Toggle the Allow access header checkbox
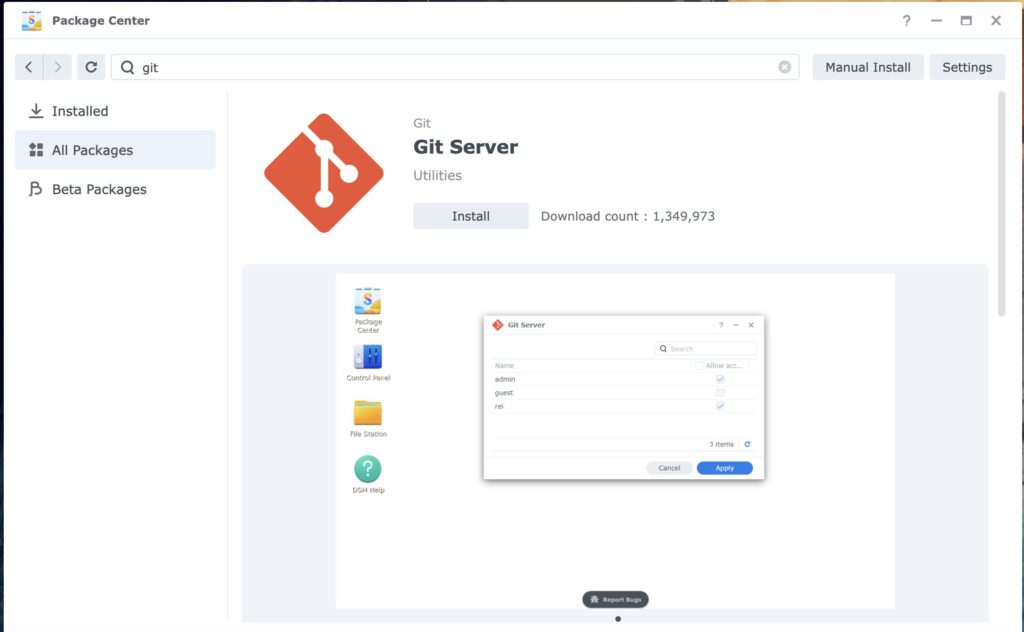Screen dimensions: 1024x632 pyautogui.click(x=699, y=366)
